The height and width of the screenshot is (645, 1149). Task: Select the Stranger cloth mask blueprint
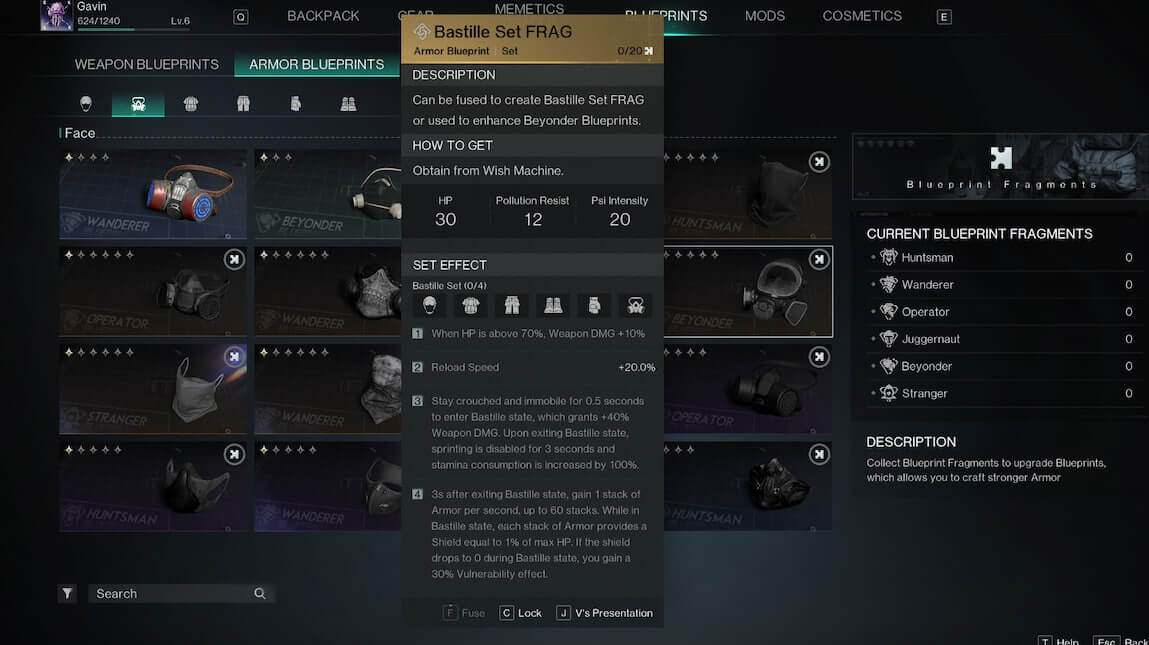click(153, 389)
